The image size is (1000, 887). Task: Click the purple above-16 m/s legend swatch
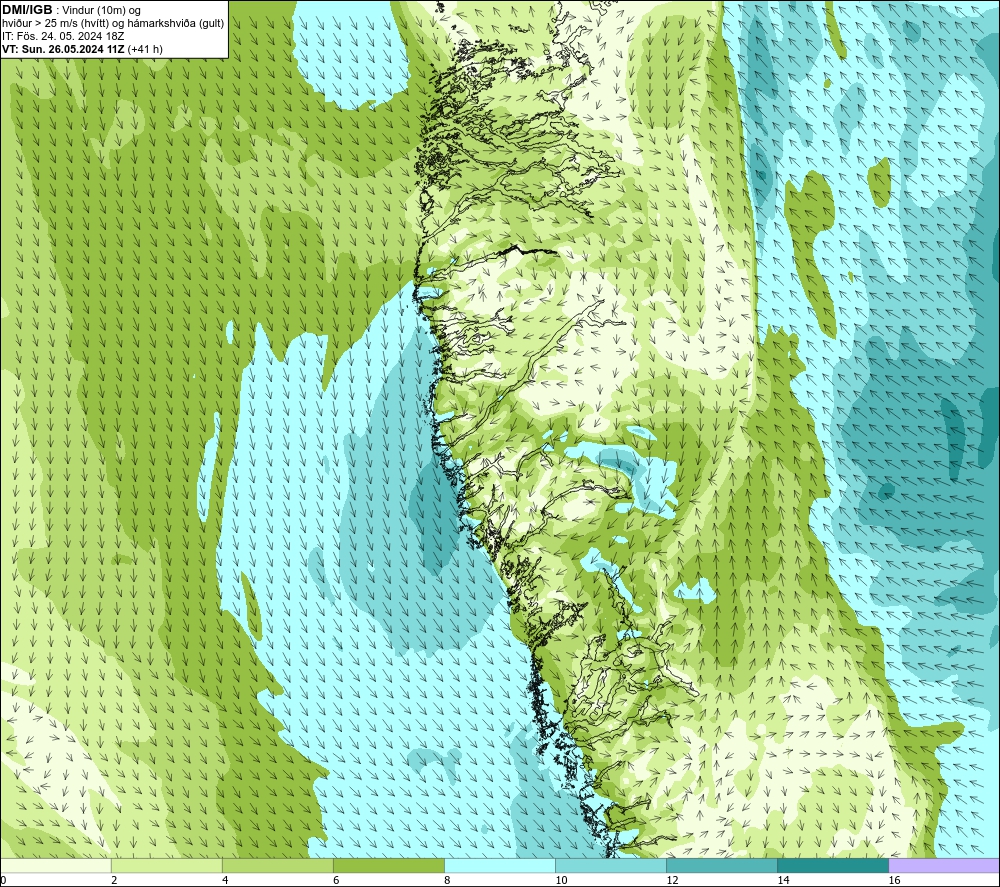[x=944, y=865]
